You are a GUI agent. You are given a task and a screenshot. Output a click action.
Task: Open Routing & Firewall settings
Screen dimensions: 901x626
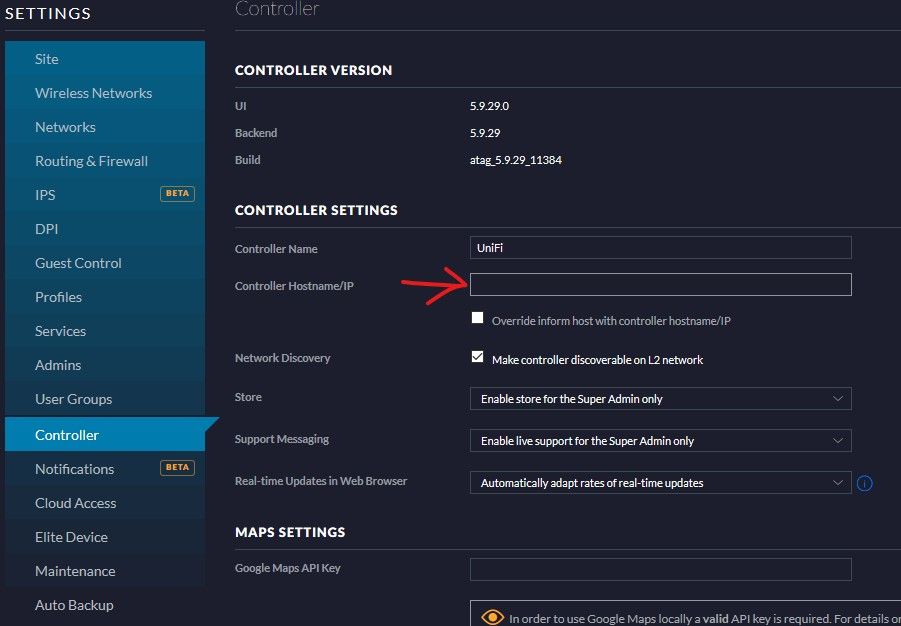105,161
